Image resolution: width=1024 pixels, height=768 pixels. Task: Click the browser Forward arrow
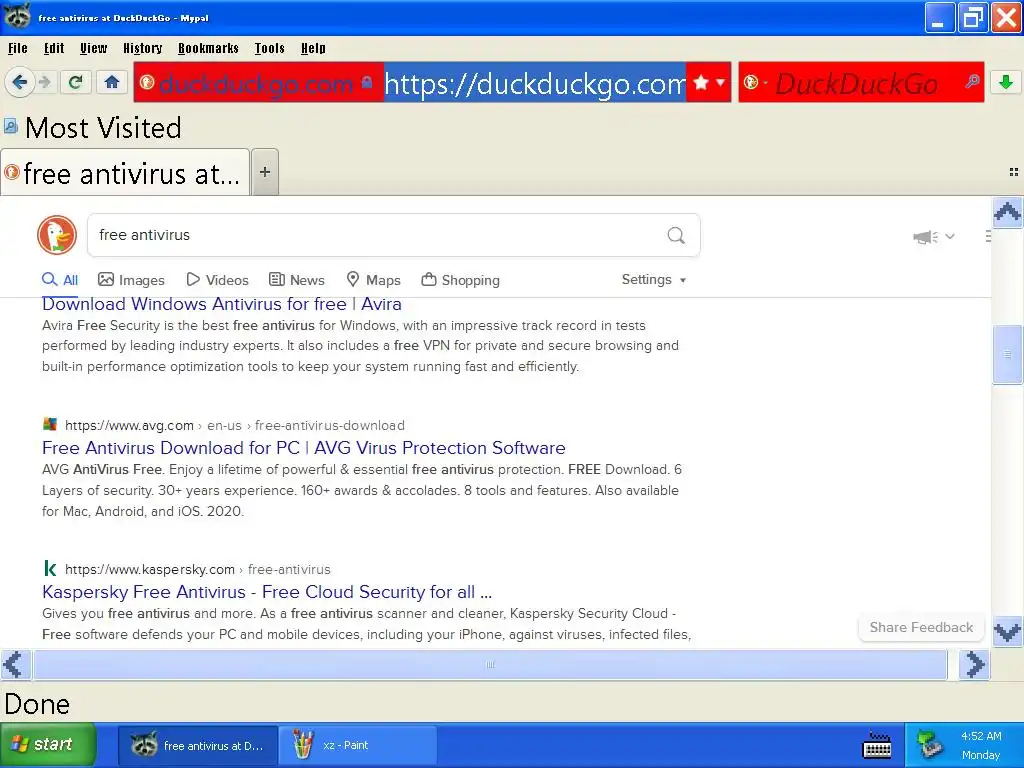[x=45, y=82]
